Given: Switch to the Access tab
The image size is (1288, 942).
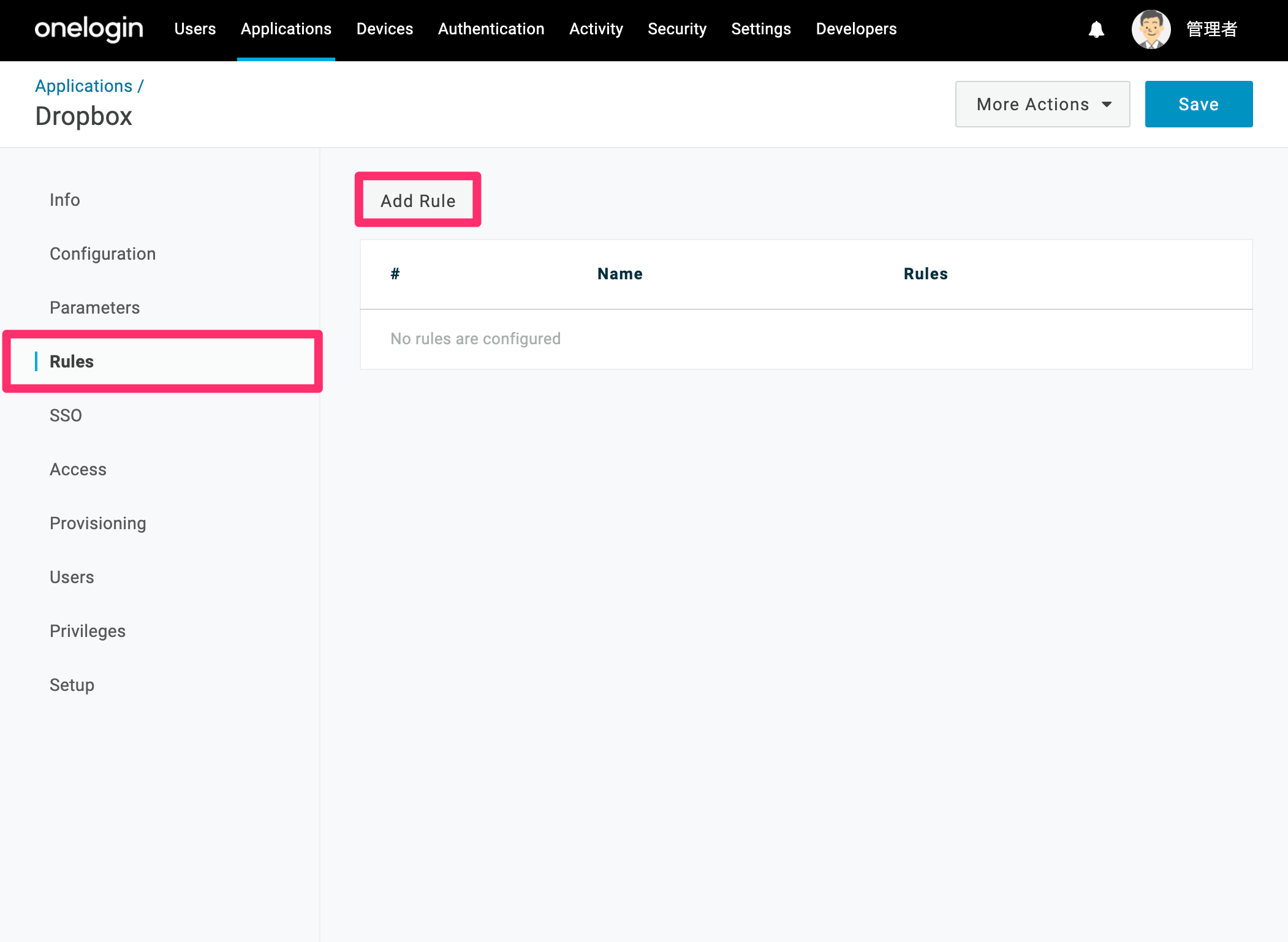Looking at the screenshot, I should [x=78, y=469].
